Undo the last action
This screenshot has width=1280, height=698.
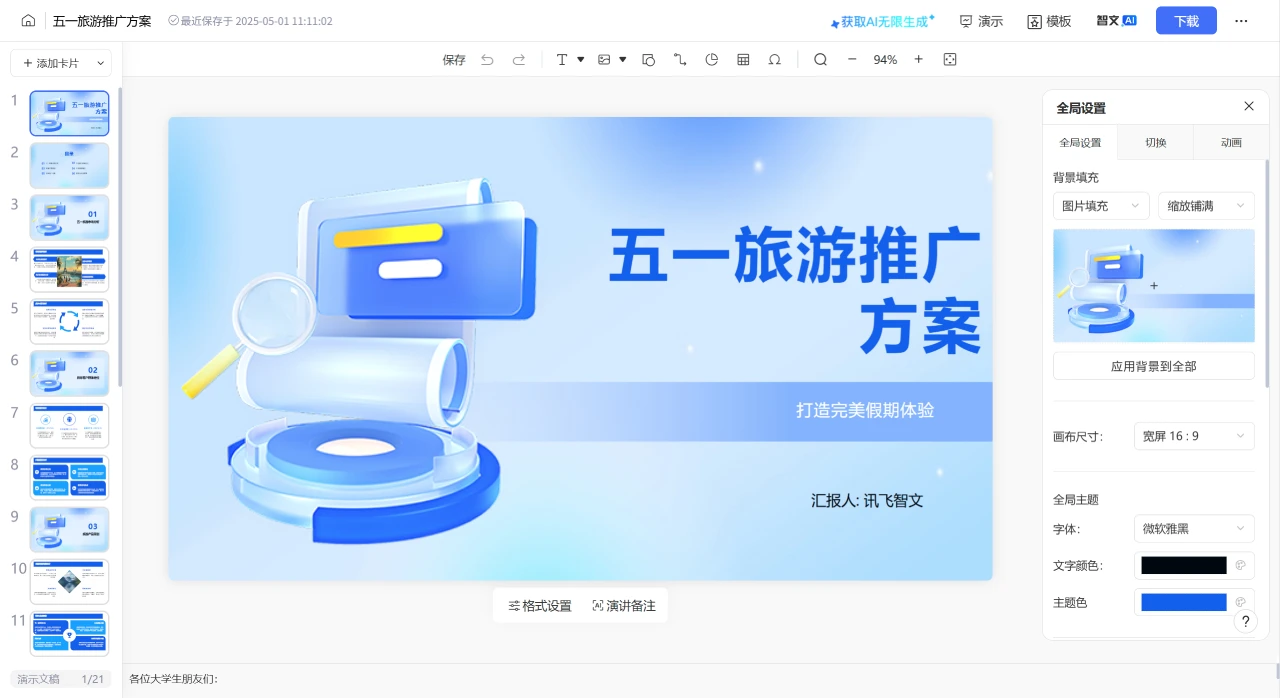tap(487, 59)
